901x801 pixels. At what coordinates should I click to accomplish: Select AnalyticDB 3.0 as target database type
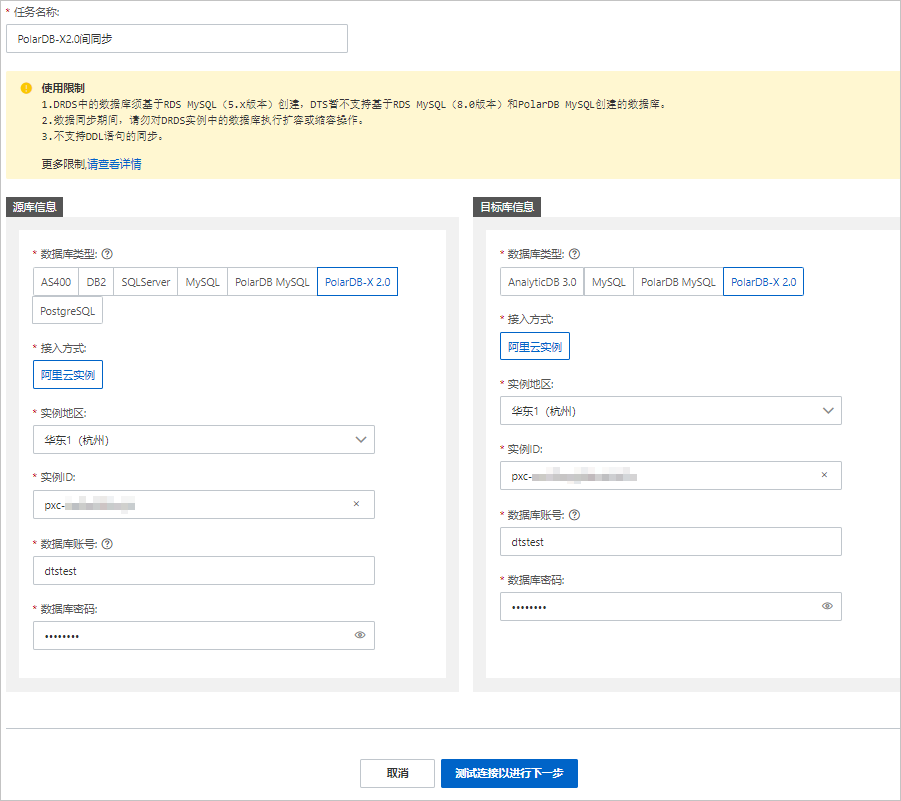(542, 282)
